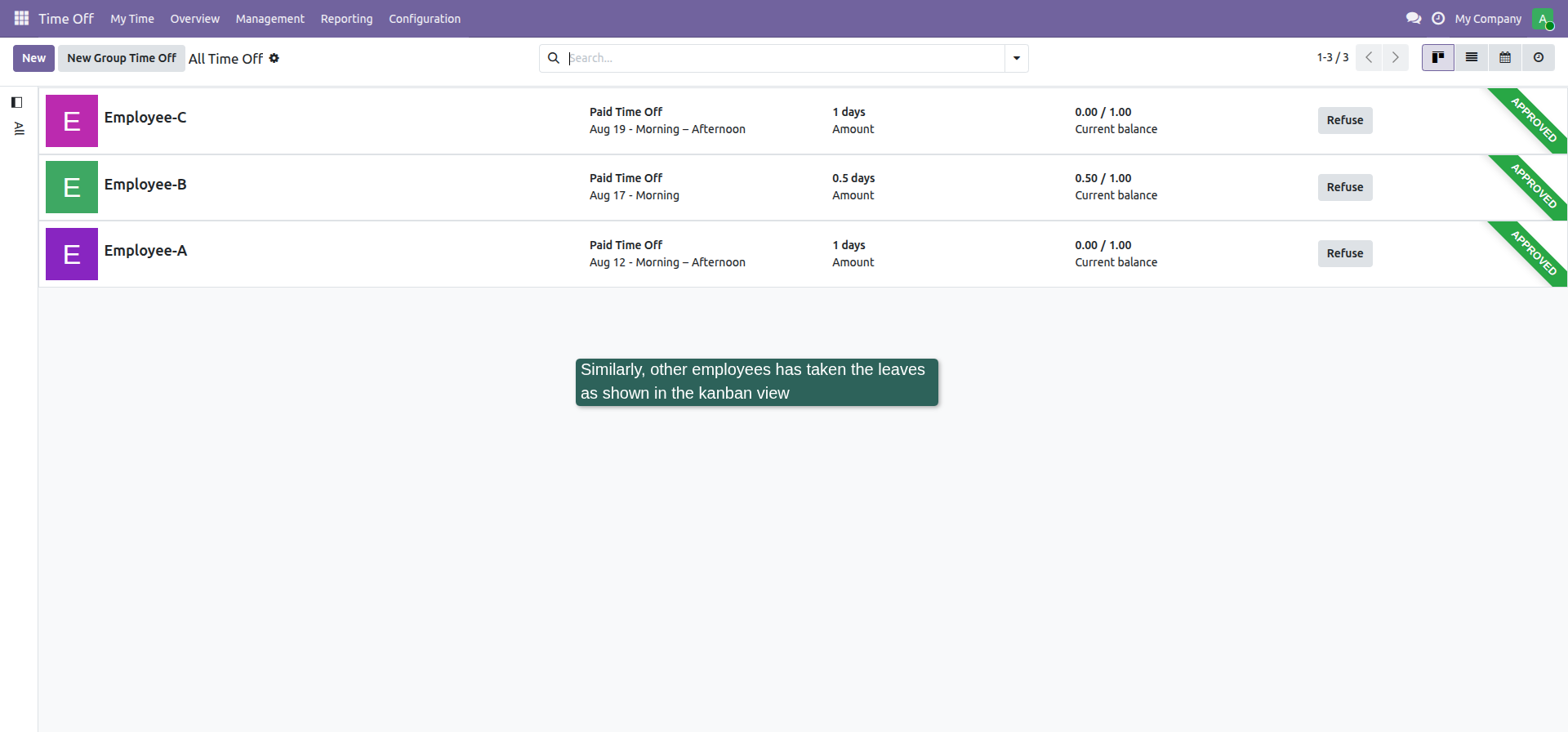Click the New button
1568x732 pixels.
click(x=33, y=58)
